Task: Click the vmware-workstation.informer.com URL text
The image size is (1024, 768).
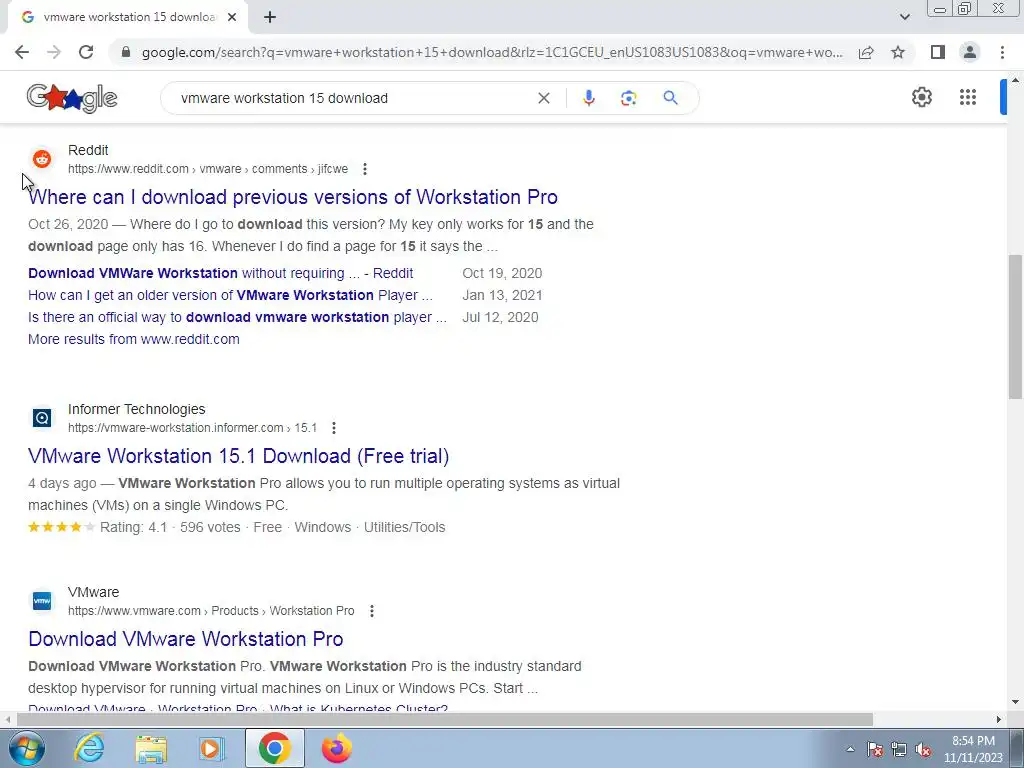Action: [x=192, y=428]
